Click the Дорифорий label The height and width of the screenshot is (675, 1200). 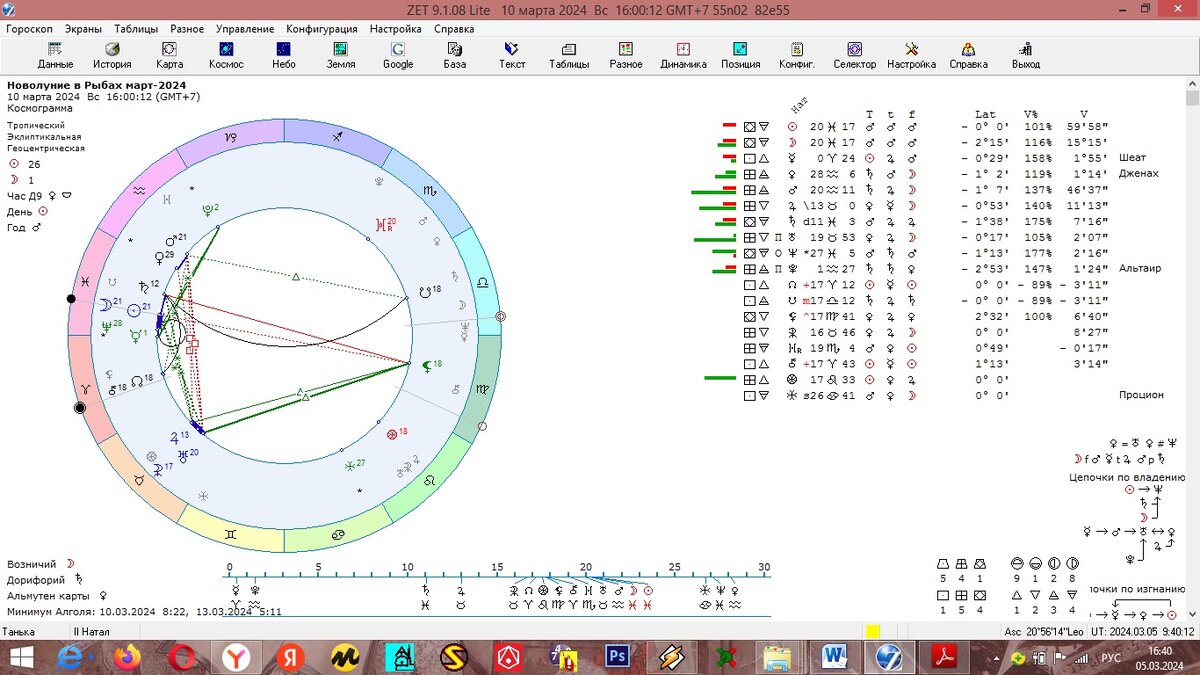tap(36, 580)
